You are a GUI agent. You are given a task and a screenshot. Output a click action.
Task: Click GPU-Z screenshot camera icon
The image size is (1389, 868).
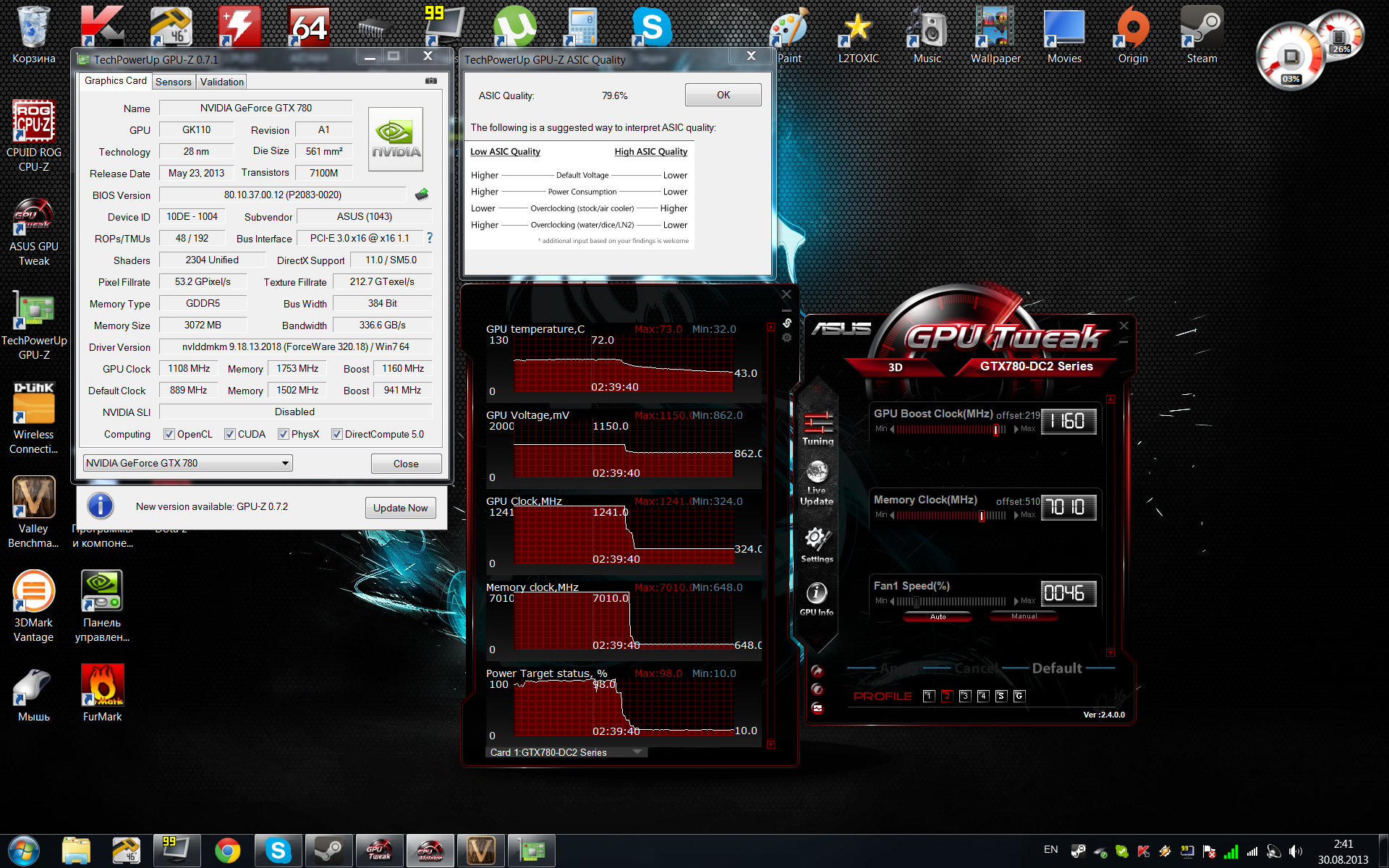coord(431,81)
